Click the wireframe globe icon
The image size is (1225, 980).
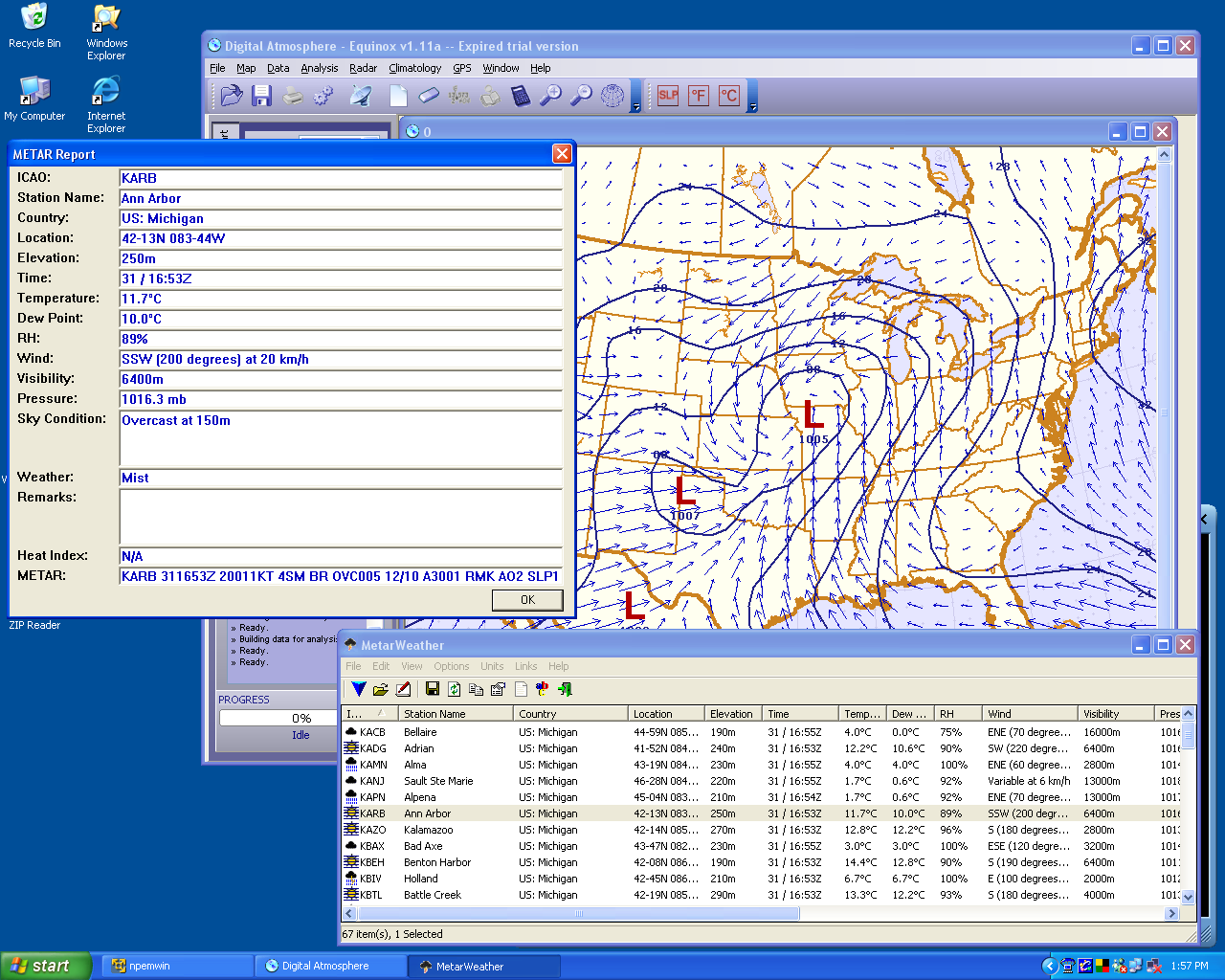(x=612, y=96)
